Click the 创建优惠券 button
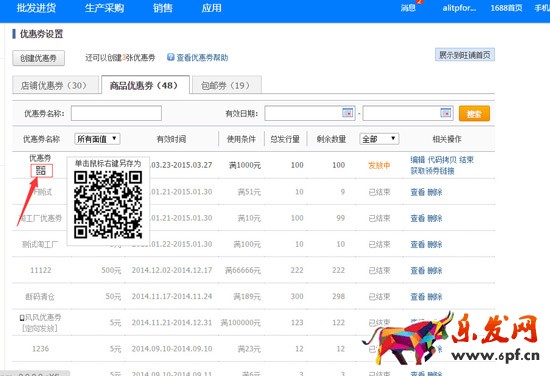This screenshot has height=376, width=550. point(39,58)
